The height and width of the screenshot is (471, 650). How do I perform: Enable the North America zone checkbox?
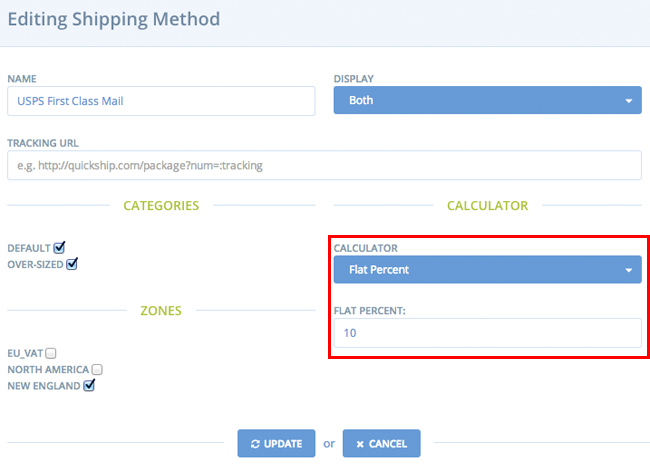(x=97, y=369)
